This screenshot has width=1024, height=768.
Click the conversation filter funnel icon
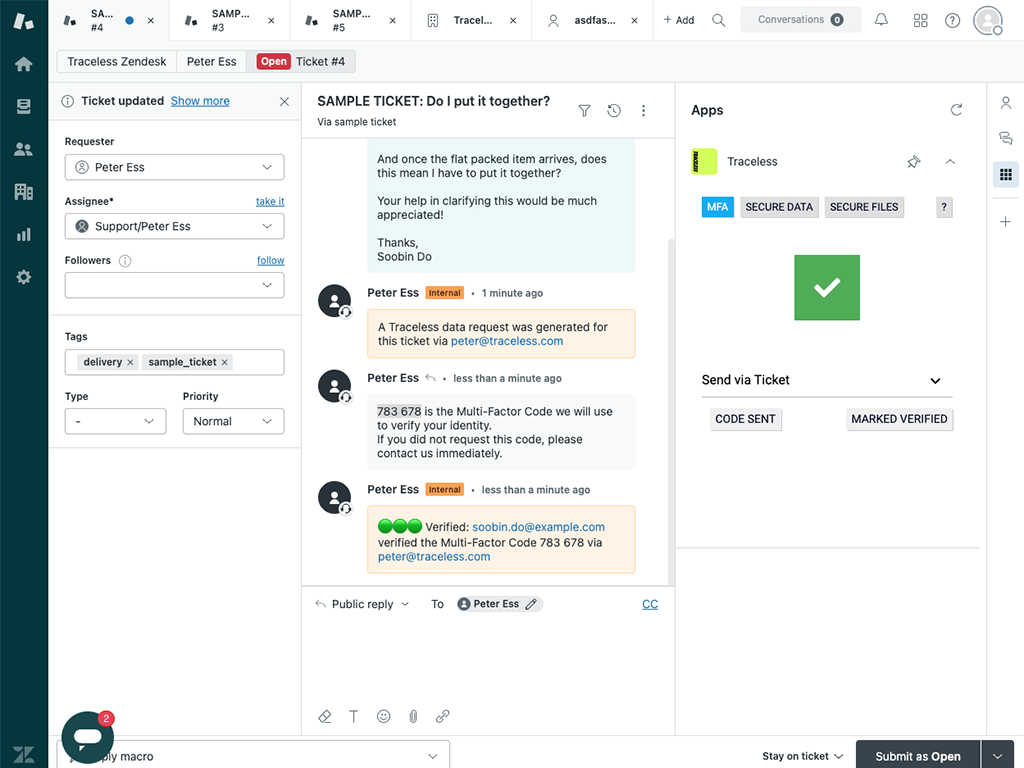[584, 111]
